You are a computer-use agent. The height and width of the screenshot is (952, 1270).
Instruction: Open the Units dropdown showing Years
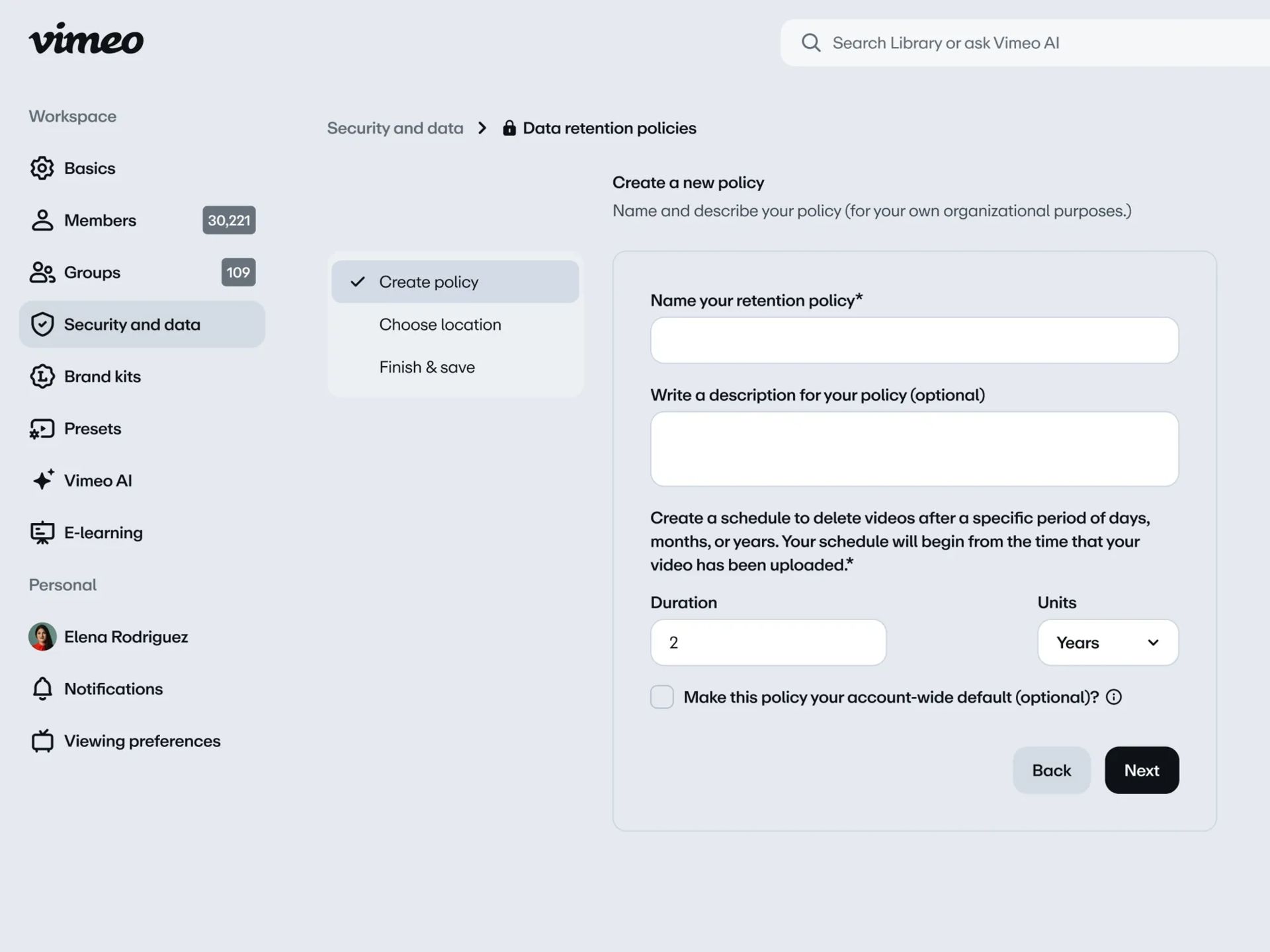click(x=1108, y=643)
